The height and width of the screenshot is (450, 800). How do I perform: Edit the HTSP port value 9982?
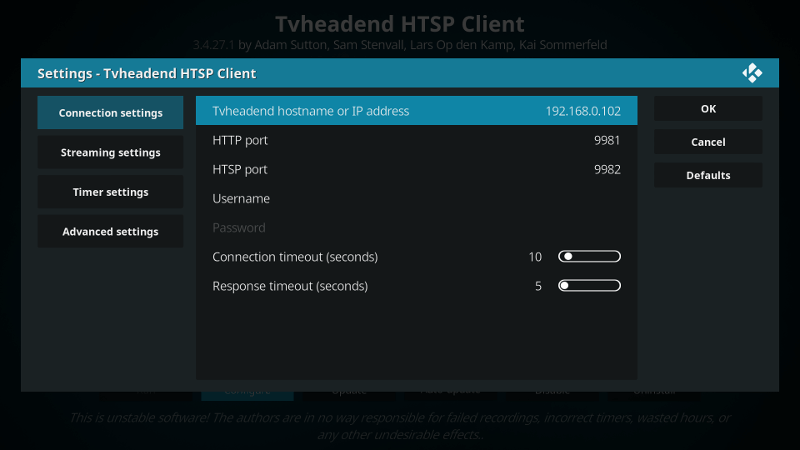click(607, 169)
